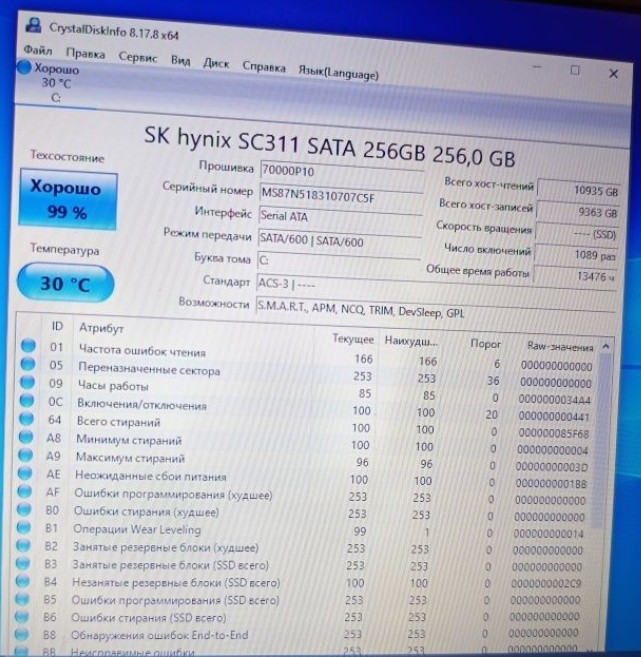
Task: Click the Raw-значения column header
Action: pyautogui.click(x=560, y=347)
